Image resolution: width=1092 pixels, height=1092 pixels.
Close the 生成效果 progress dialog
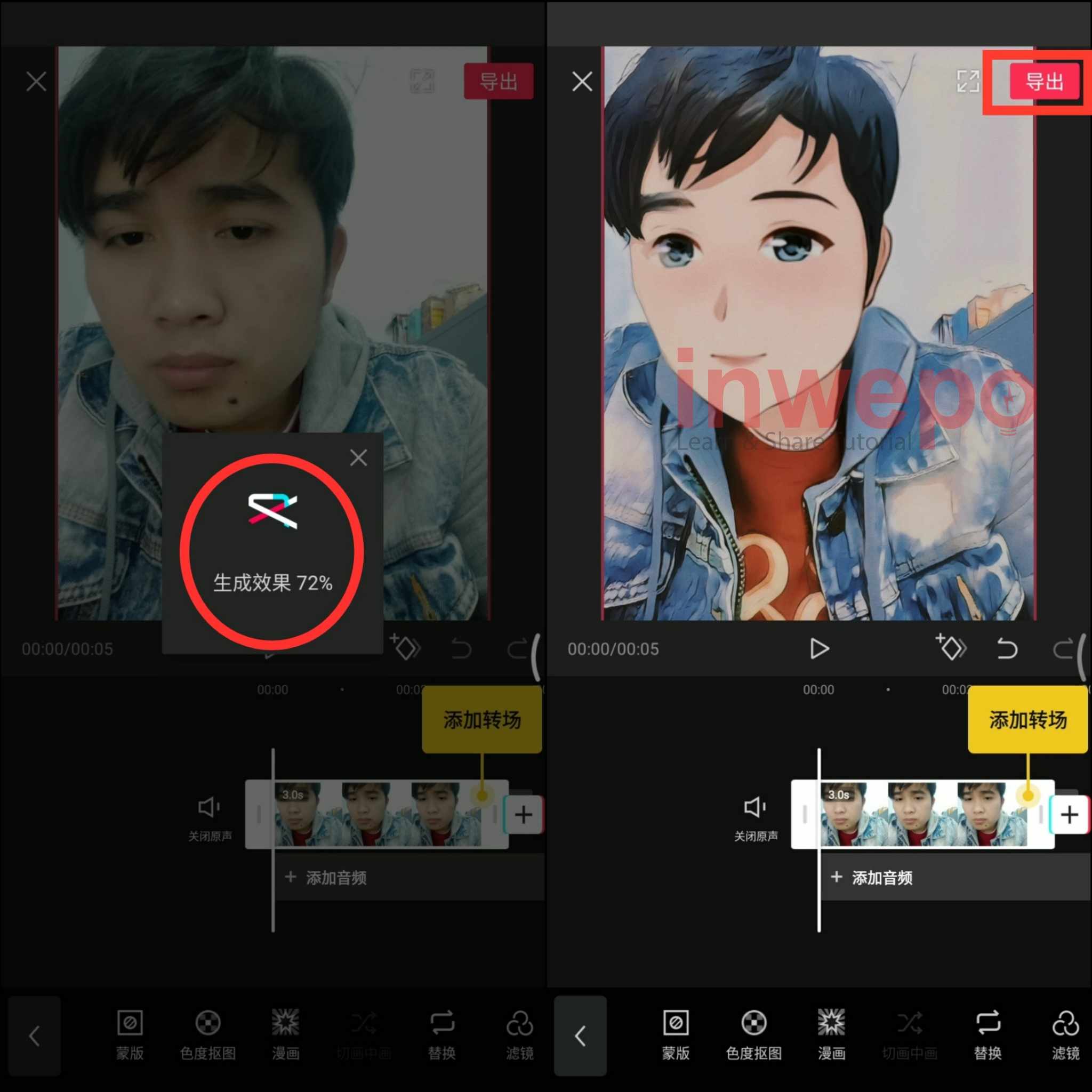(x=358, y=457)
